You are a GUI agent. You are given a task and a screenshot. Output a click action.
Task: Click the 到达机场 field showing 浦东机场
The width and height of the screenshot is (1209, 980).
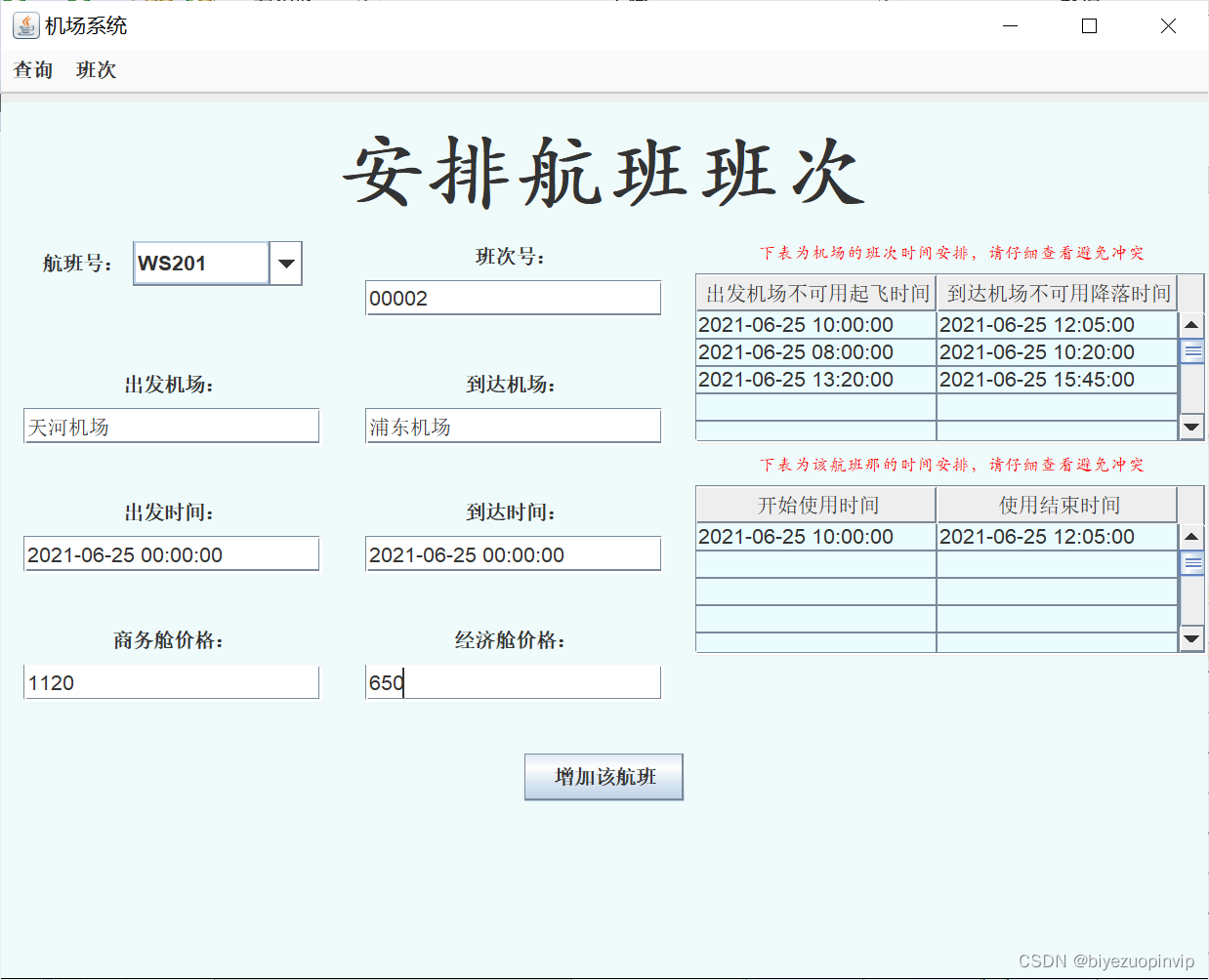(513, 426)
